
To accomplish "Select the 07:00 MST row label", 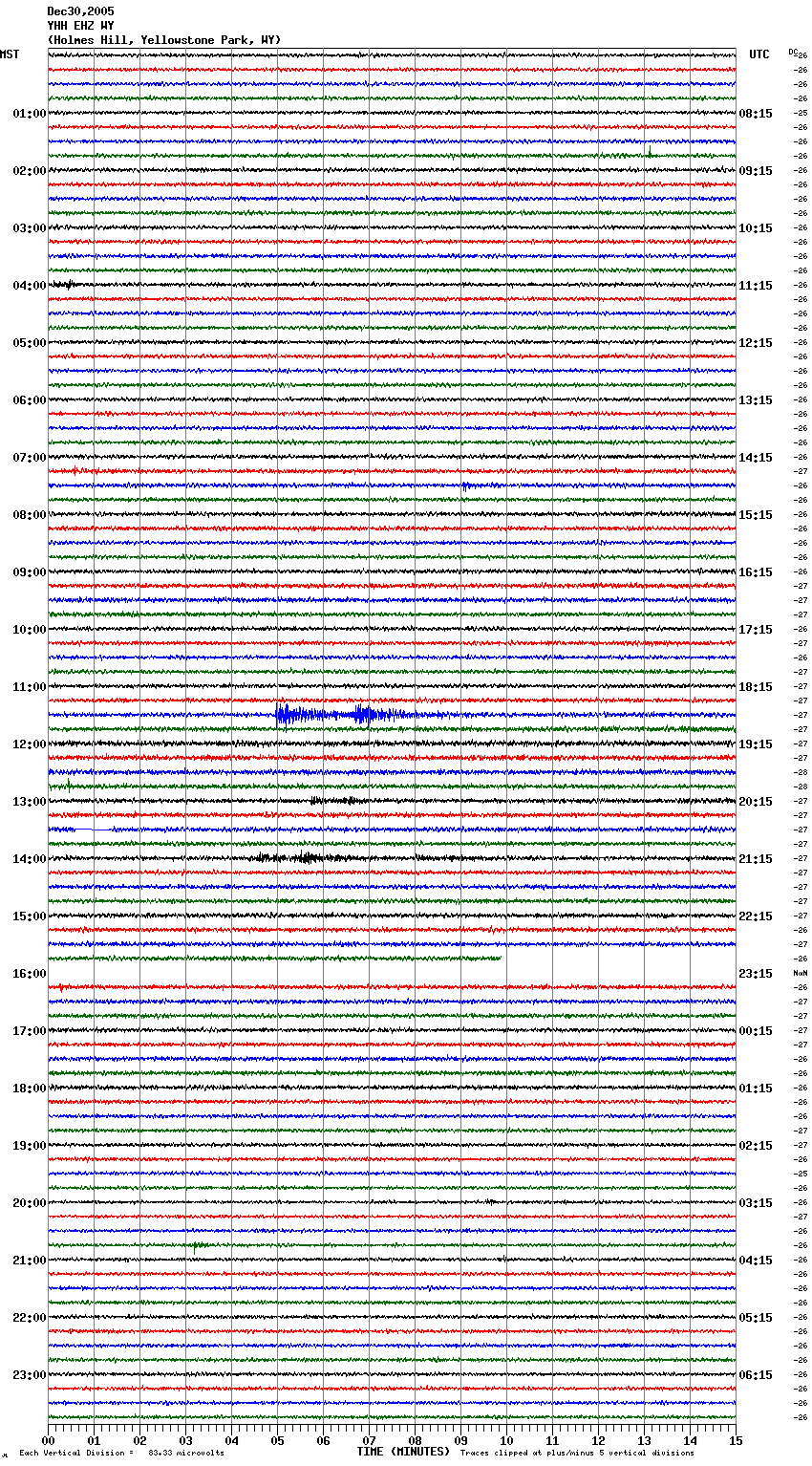I will (x=30, y=458).
